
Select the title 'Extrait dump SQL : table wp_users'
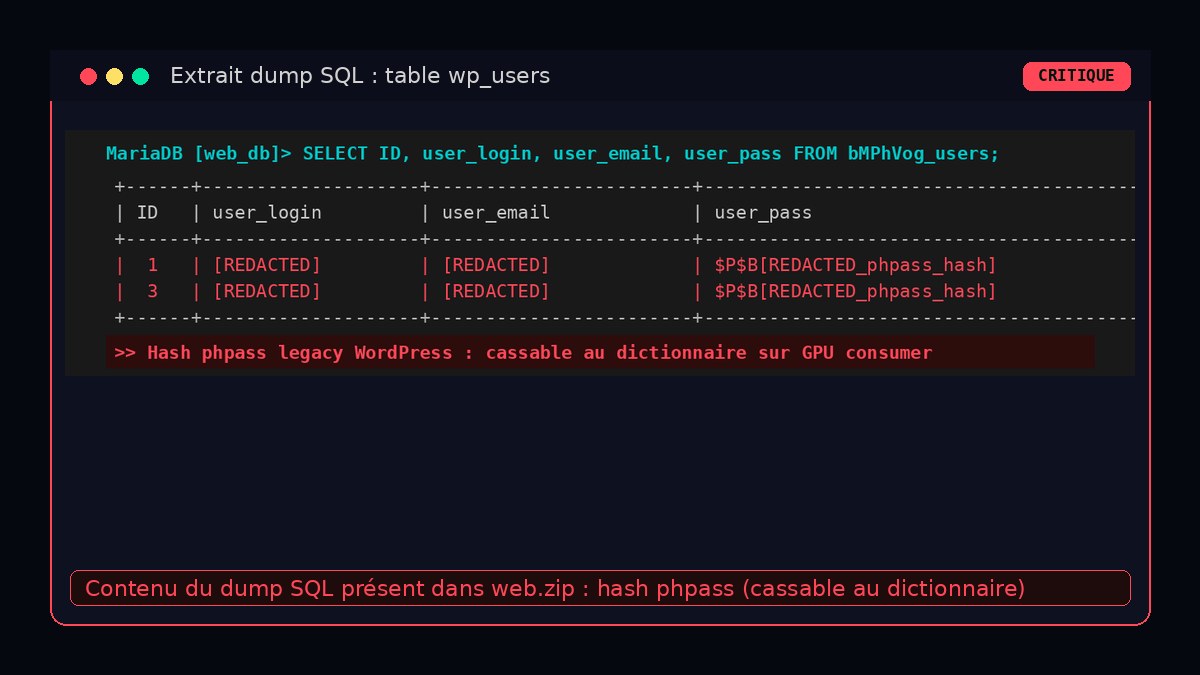click(360, 76)
